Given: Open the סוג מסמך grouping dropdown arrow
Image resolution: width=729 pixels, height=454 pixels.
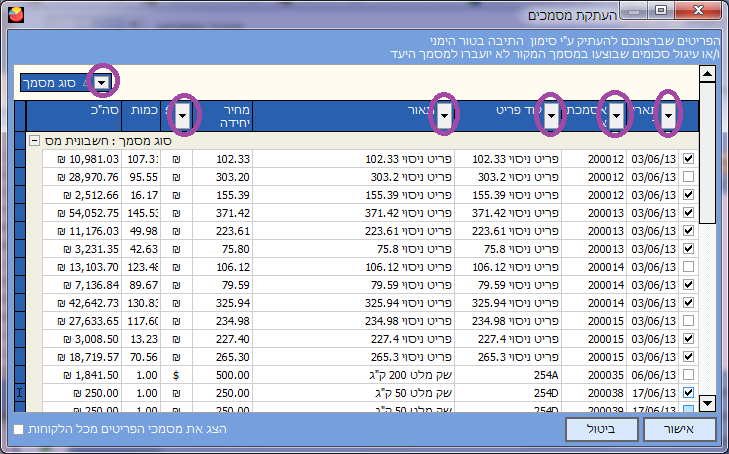Looking at the screenshot, I should click(103, 81).
